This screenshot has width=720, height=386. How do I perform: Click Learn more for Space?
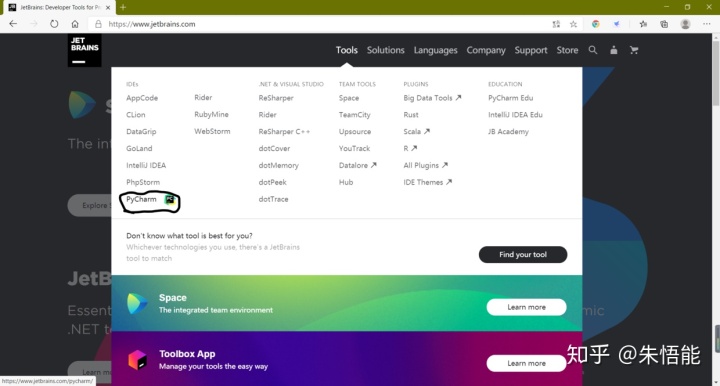(526, 307)
